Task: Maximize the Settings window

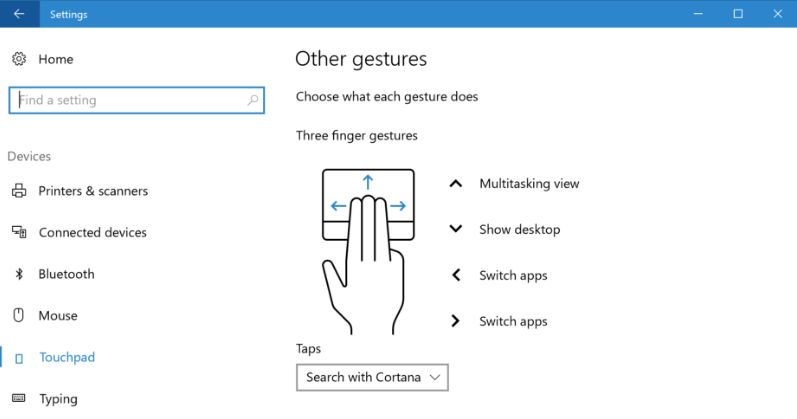Action: pos(738,14)
